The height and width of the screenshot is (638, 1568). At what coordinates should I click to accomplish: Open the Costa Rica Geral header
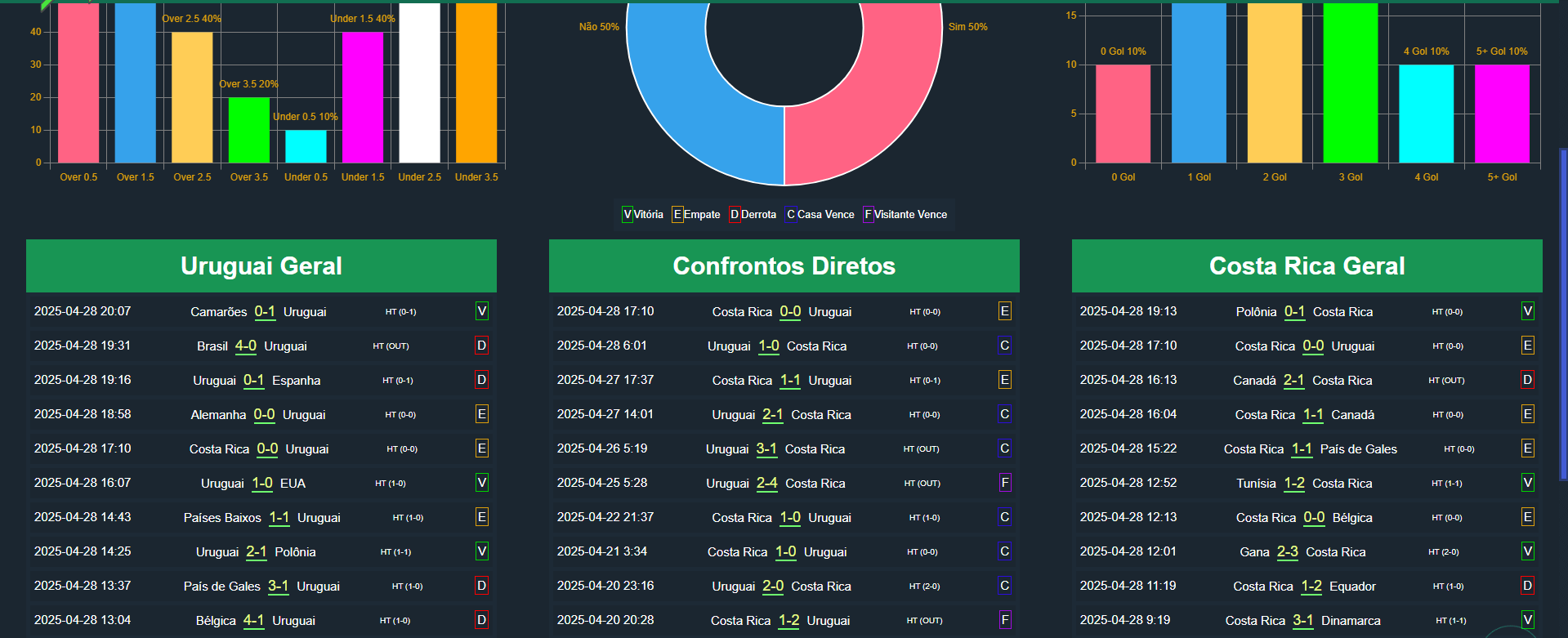point(1307,265)
